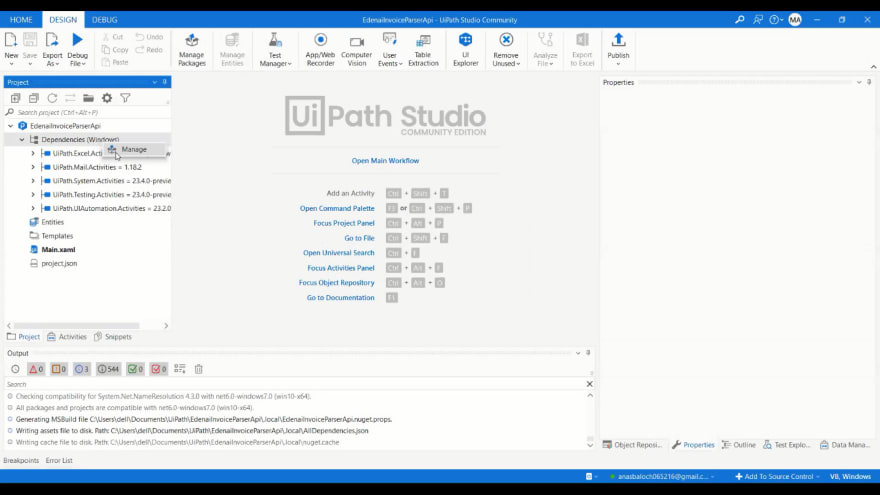This screenshot has height=495, width=880.
Task: Open Object Repository tab
Action: [x=632, y=444]
